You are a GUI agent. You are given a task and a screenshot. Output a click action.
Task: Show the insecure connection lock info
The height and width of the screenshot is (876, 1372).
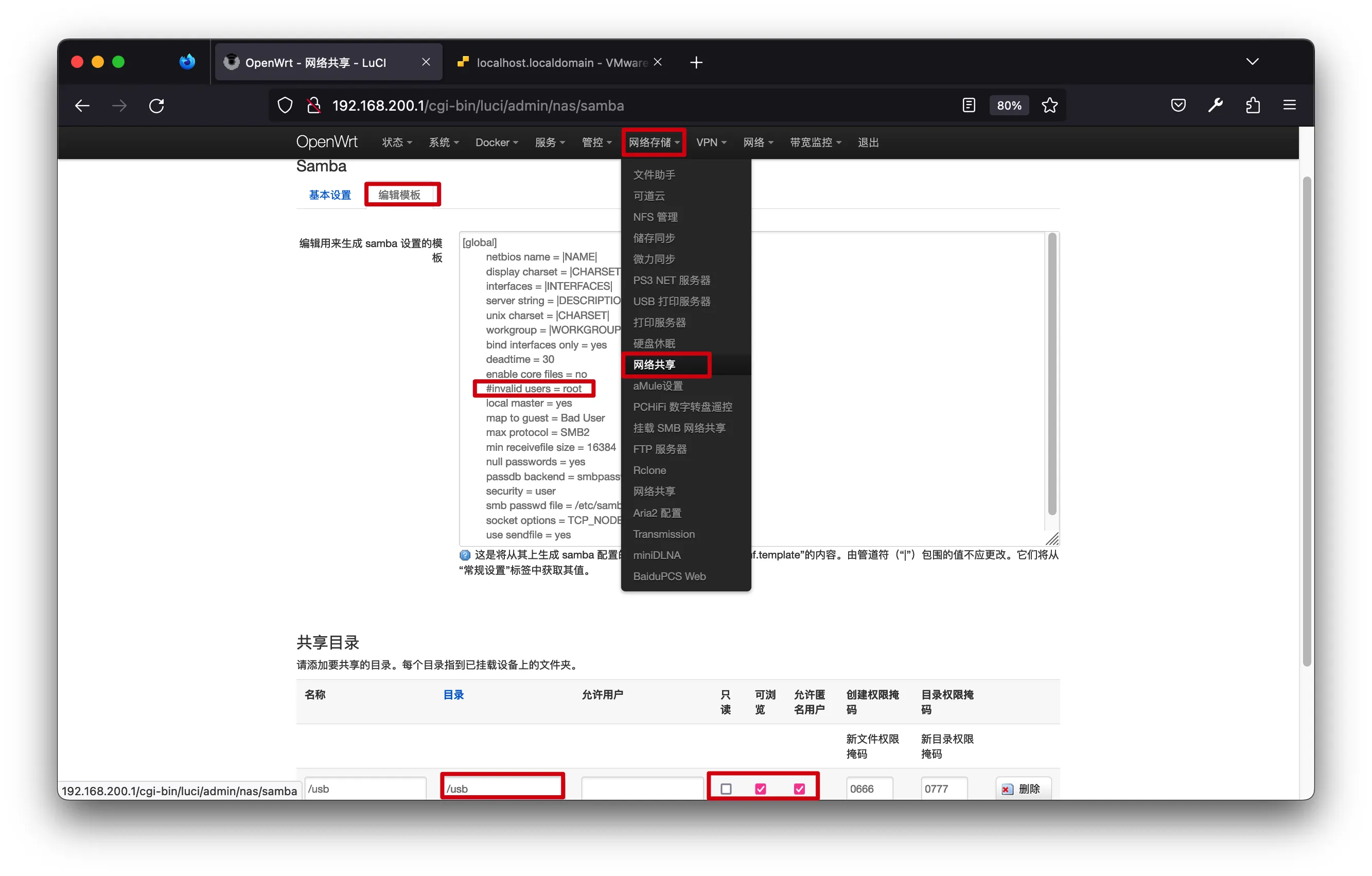pyautogui.click(x=313, y=106)
